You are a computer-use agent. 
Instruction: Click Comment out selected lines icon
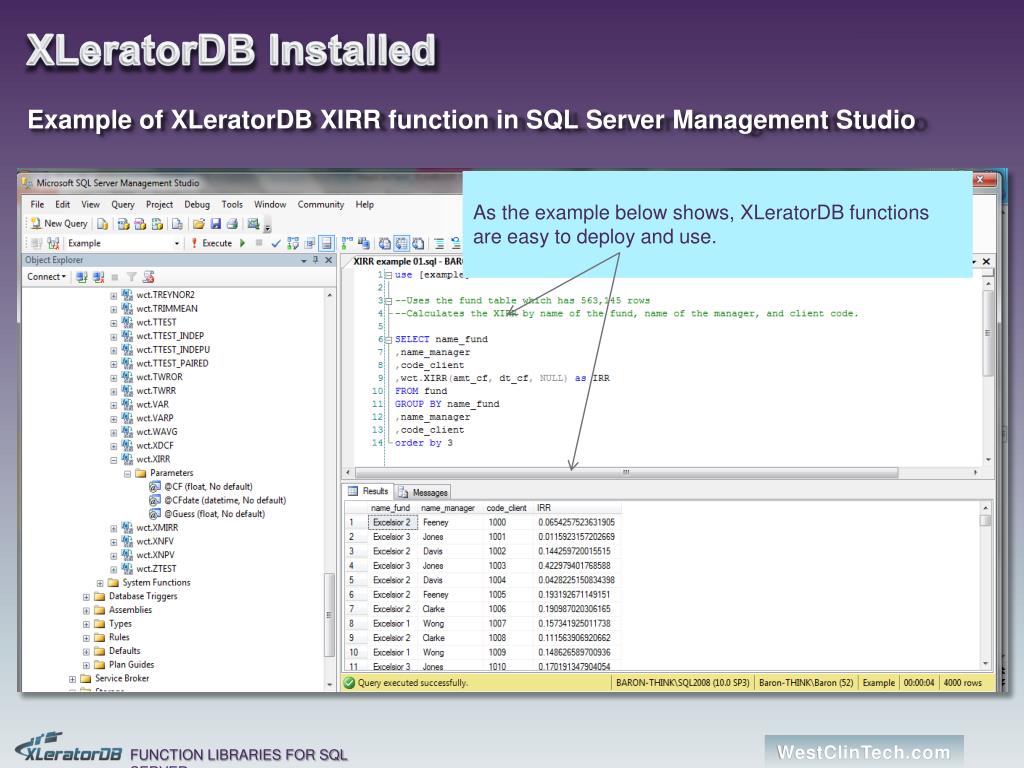click(439, 244)
